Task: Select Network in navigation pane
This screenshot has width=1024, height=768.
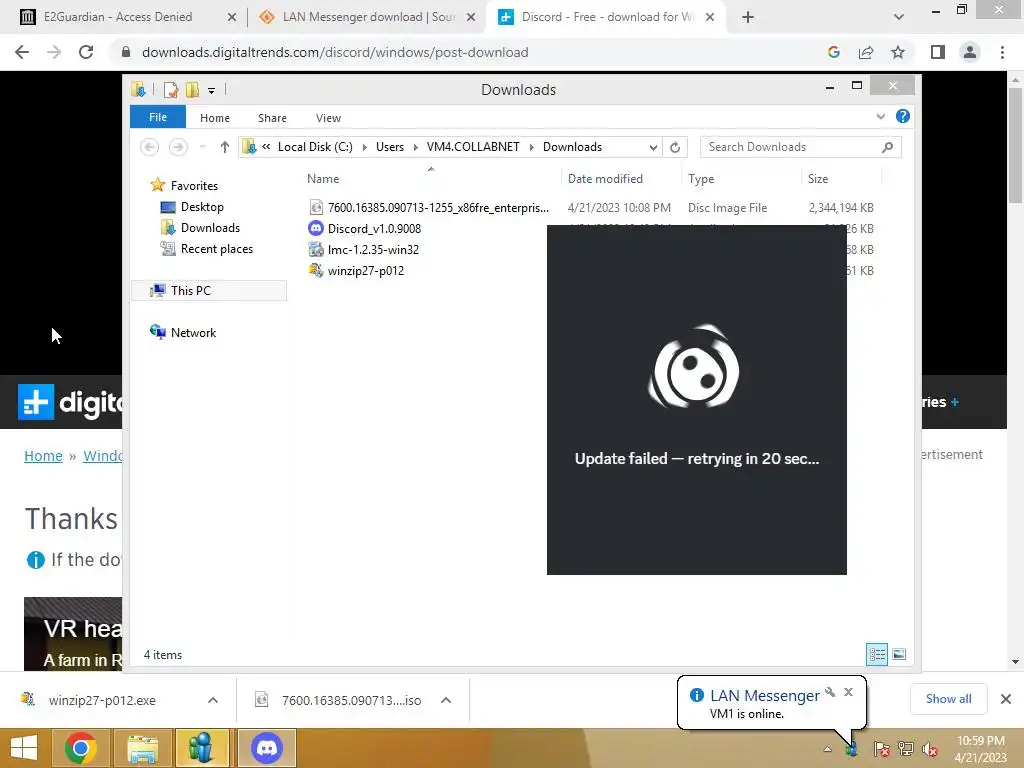Action: point(193,332)
